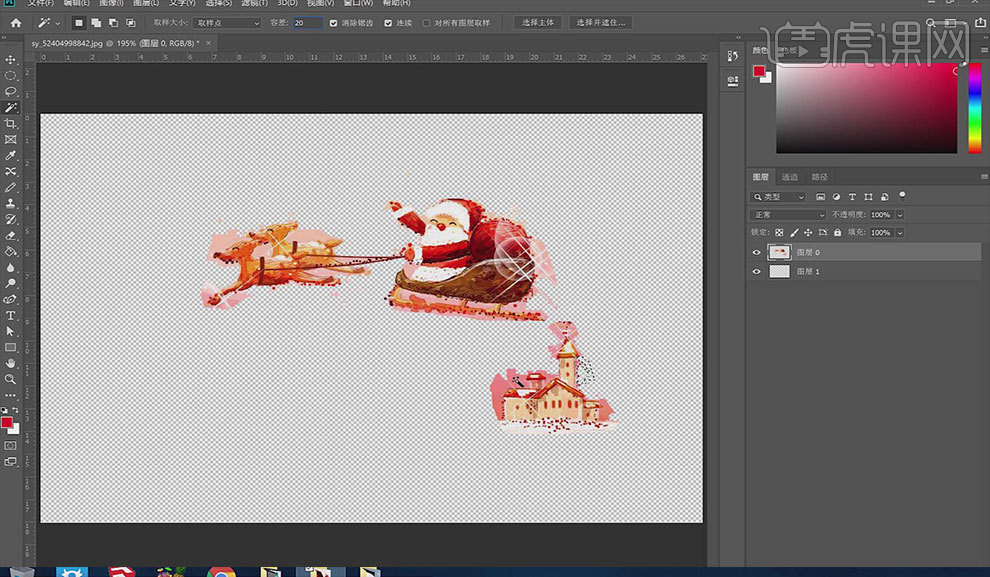
Task: Lock transparent pixels icon
Action: coord(779,232)
